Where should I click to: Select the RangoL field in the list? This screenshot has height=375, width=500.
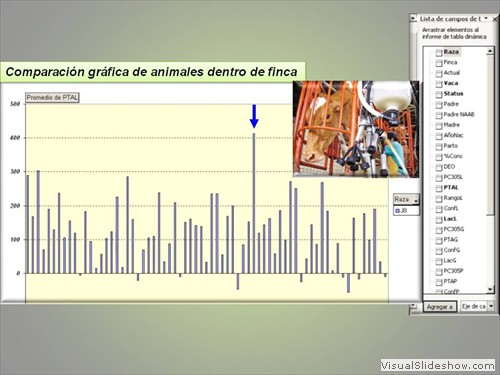coord(453,198)
